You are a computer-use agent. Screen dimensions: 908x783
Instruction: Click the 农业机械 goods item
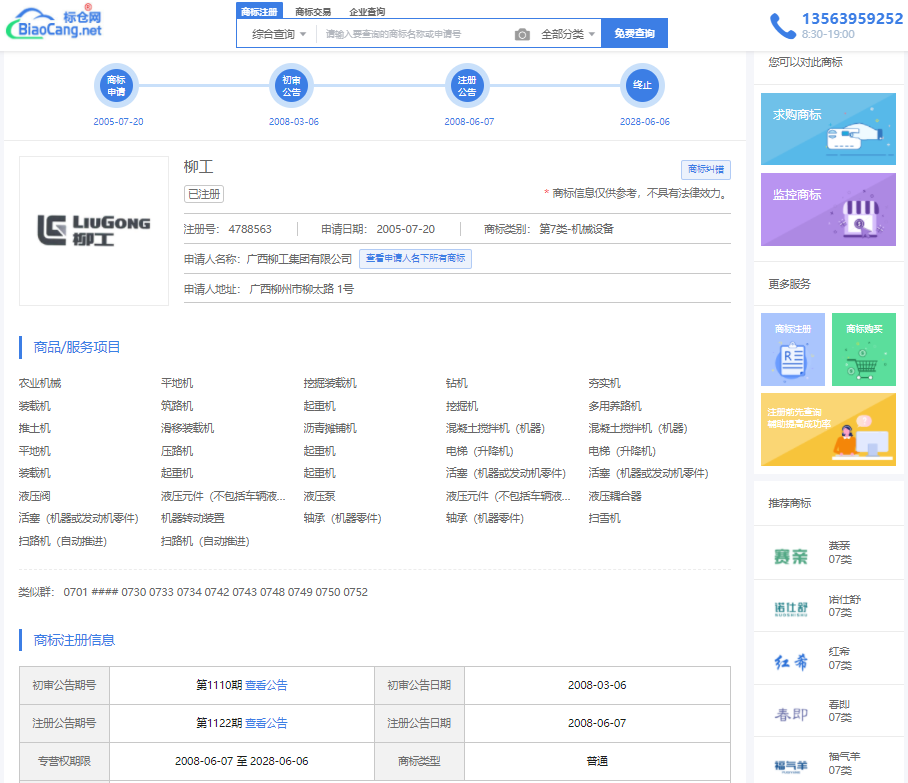tap(40, 383)
